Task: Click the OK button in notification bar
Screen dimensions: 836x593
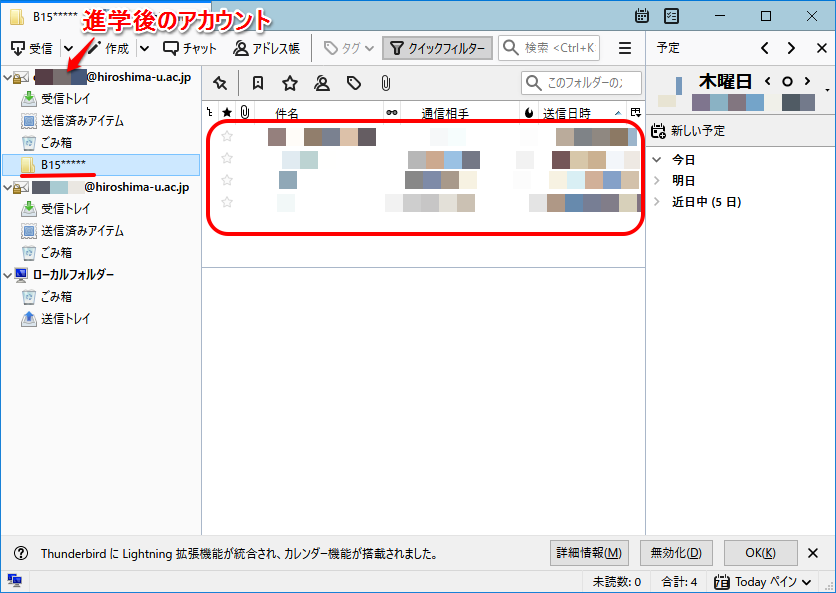Action: pyautogui.click(x=761, y=553)
